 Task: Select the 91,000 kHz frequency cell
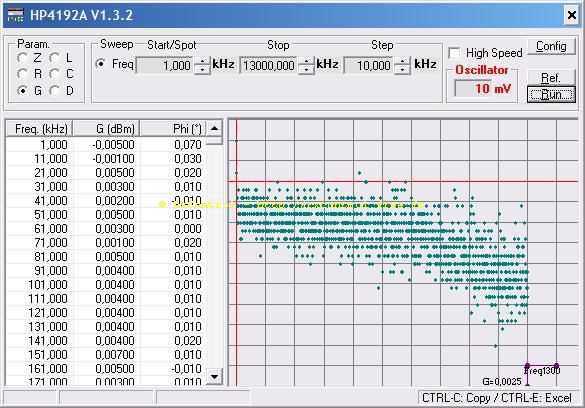(40, 270)
